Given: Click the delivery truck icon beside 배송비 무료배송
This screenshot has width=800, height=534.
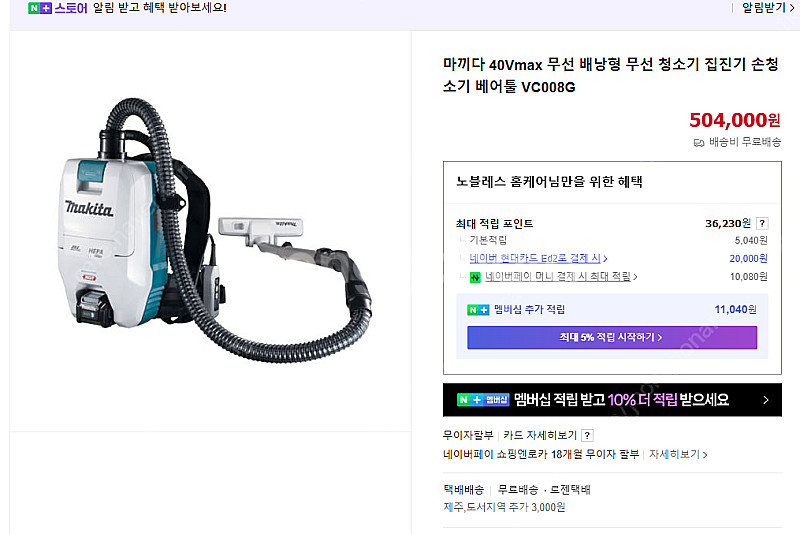Looking at the screenshot, I should tap(698, 143).
